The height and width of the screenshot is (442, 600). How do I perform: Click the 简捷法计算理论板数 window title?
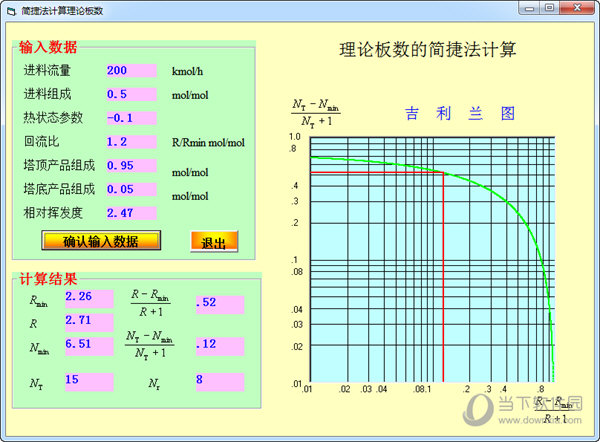pyautogui.click(x=62, y=11)
